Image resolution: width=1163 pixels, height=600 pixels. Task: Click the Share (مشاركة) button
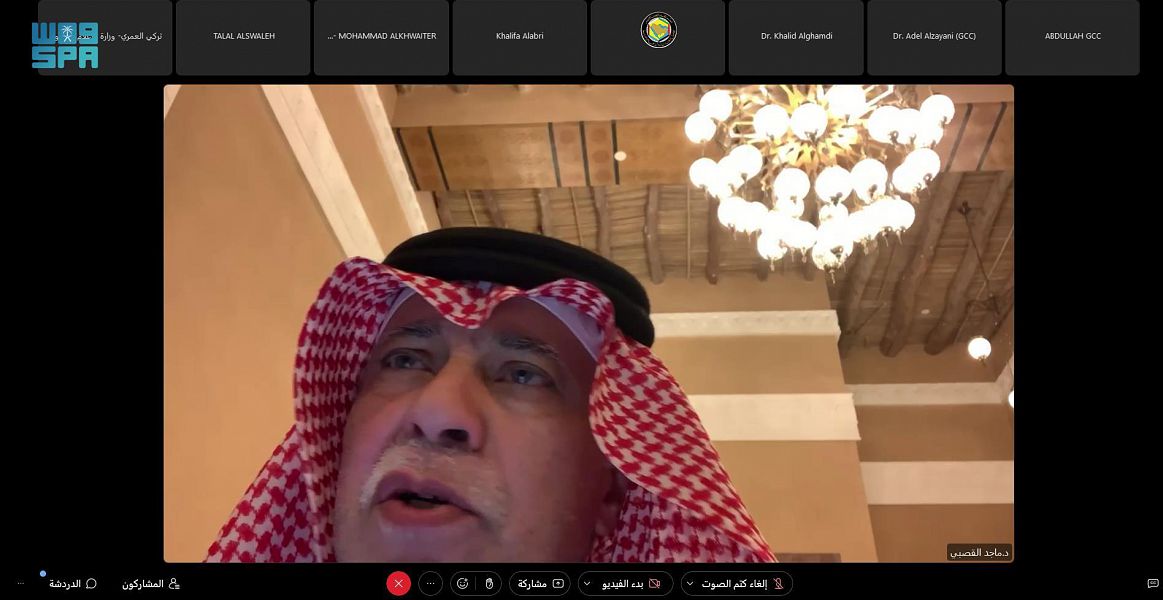coord(540,583)
